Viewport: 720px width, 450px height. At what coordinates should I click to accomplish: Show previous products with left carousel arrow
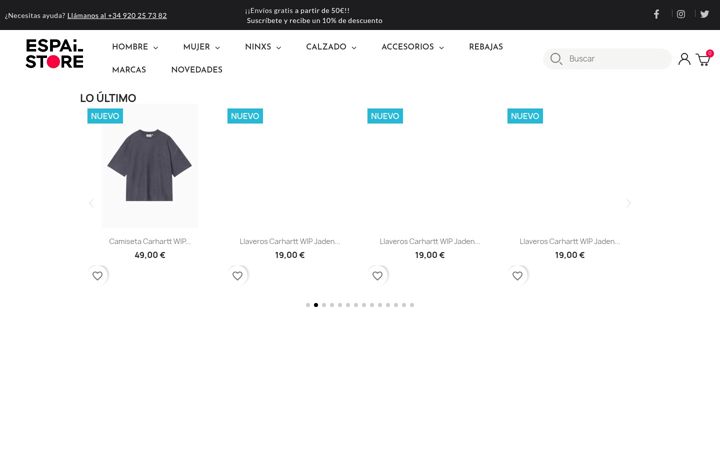coord(91,203)
